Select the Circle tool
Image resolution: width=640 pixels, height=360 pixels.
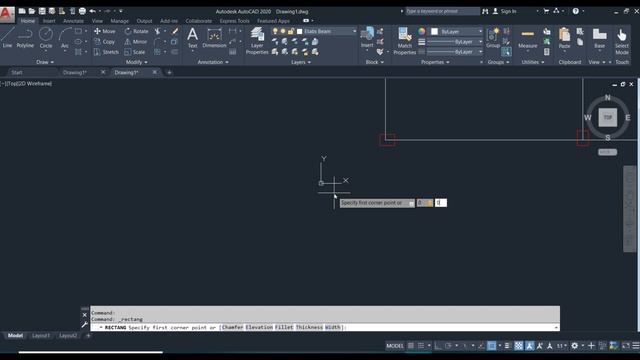coord(46,38)
